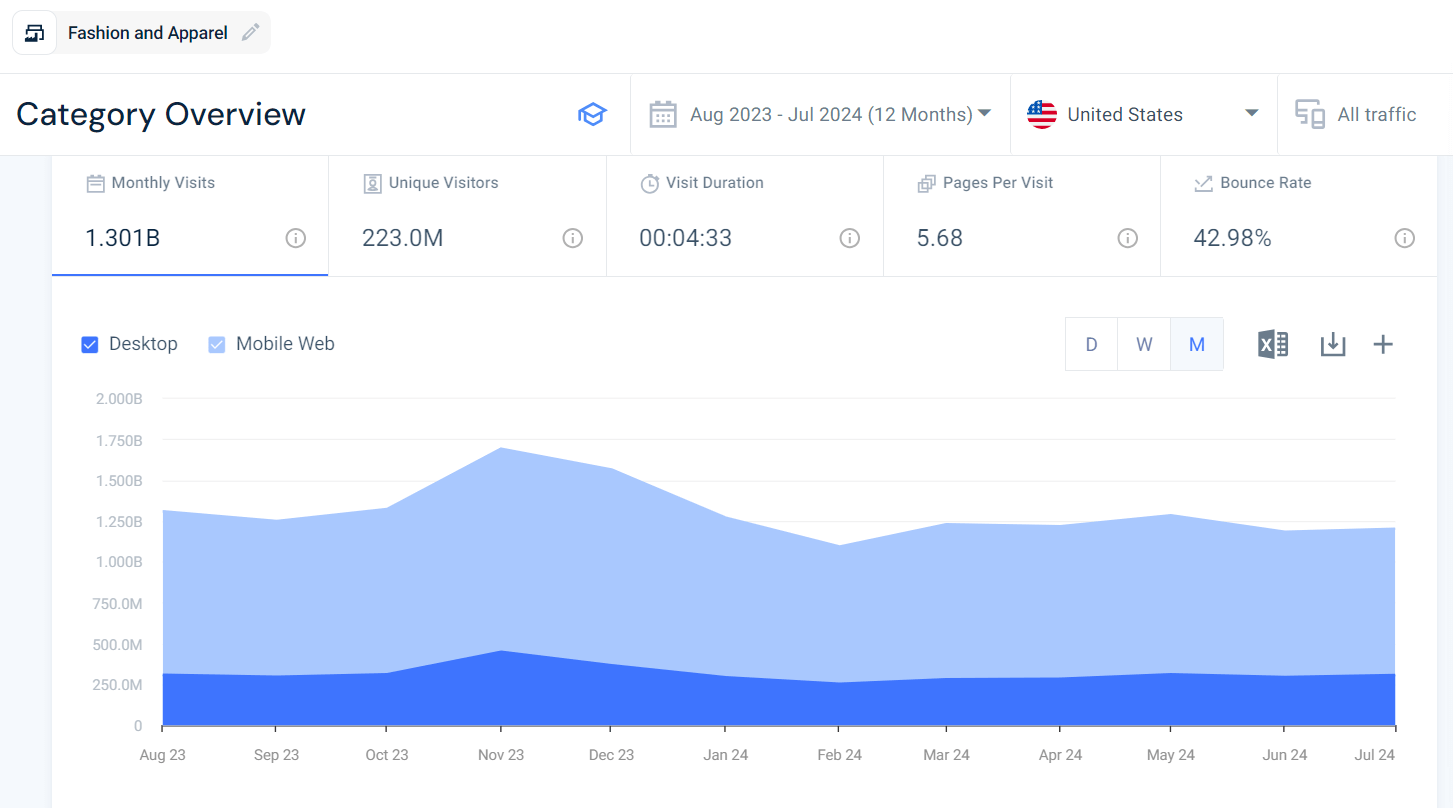Show info for Unique Visitors
The width and height of the screenshot is (1453, 808).
pyautogui.click(x=572, y=238)
